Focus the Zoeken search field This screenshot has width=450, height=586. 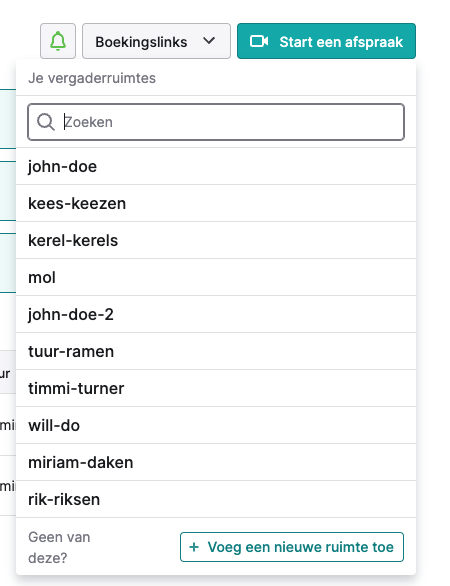click(216, 122)
